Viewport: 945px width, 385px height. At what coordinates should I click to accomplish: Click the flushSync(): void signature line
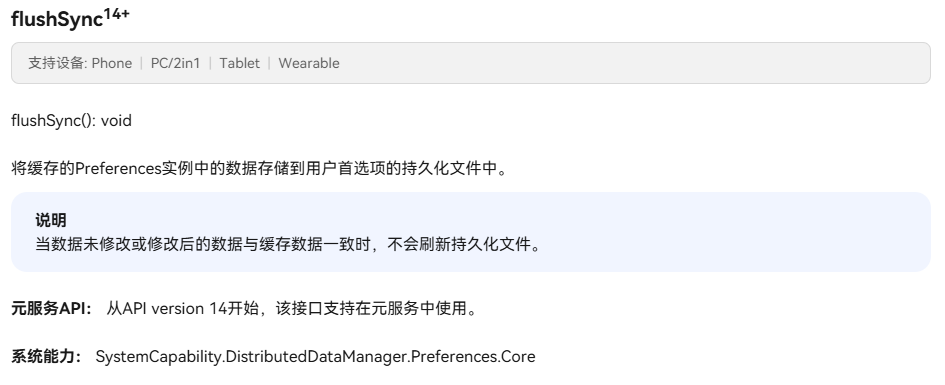71,121
